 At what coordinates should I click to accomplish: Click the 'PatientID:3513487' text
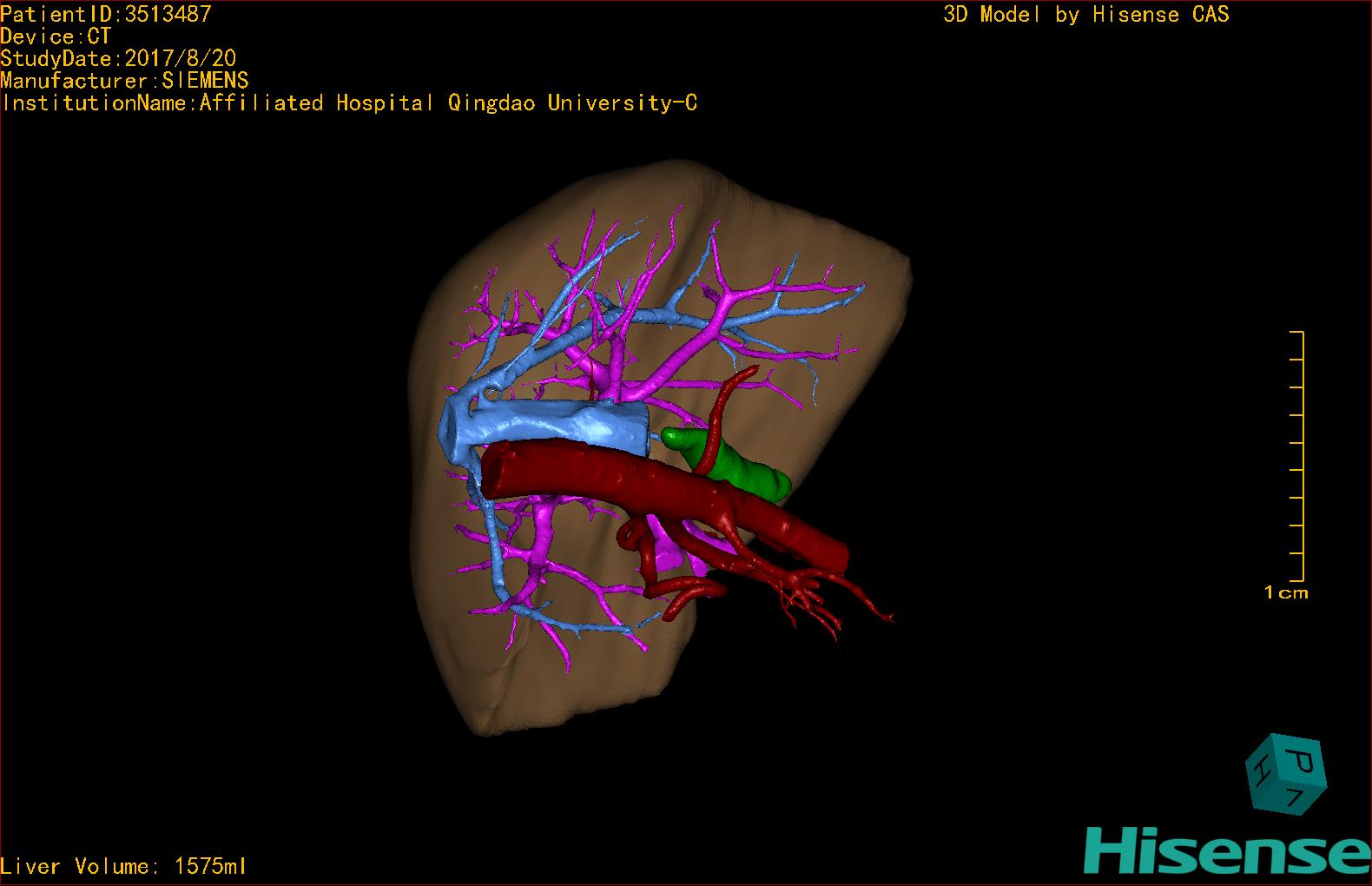[106, 14]
